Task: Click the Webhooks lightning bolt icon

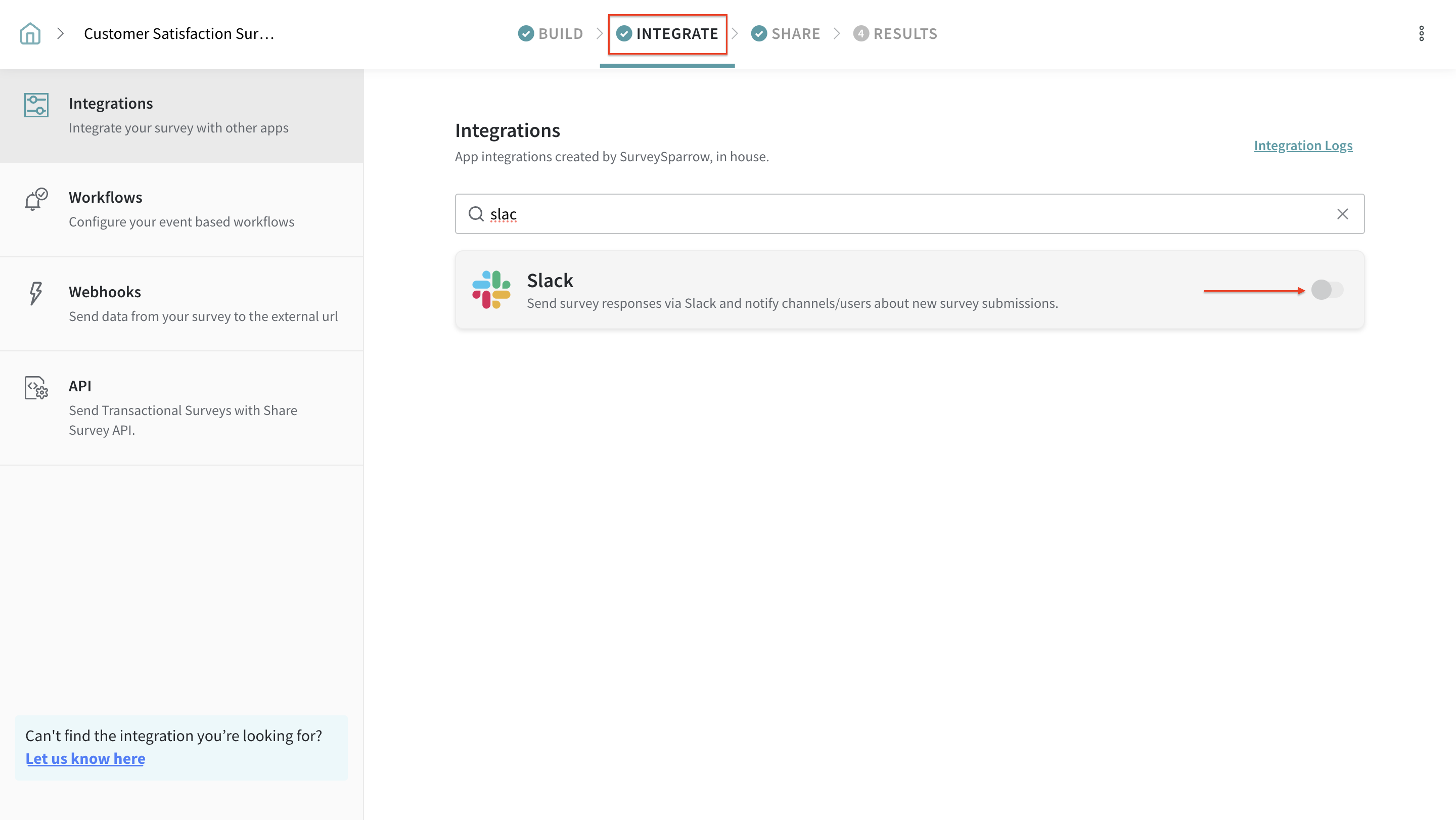Action: (x=35, y=293)
